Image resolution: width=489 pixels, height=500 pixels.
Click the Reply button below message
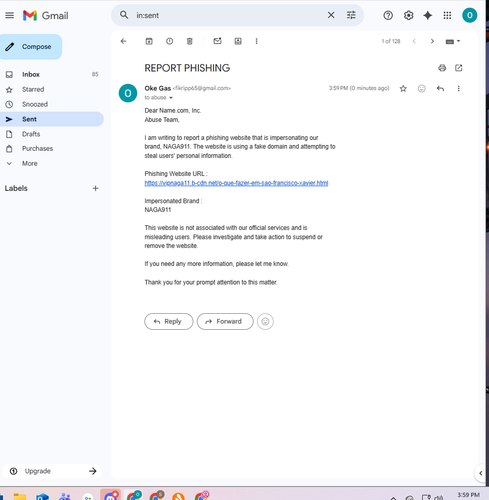pos(169,321)
